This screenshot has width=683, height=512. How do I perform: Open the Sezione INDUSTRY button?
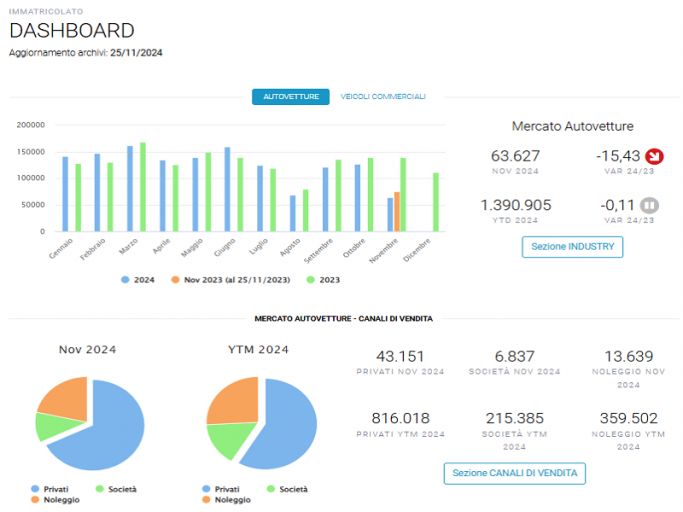tap(572, 247)
